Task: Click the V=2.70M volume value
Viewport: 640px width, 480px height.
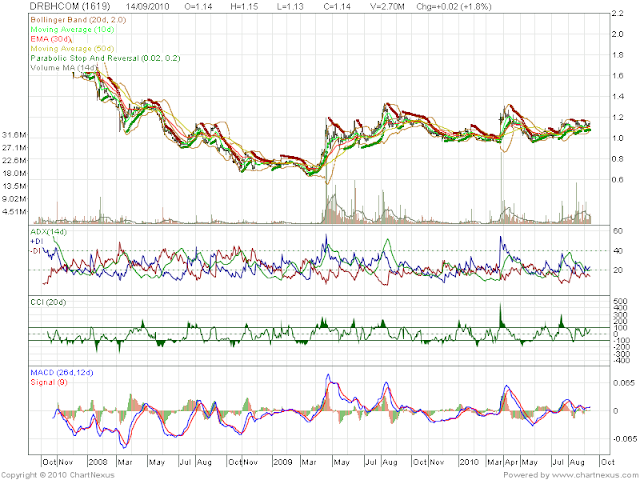Action: [387, 7]
